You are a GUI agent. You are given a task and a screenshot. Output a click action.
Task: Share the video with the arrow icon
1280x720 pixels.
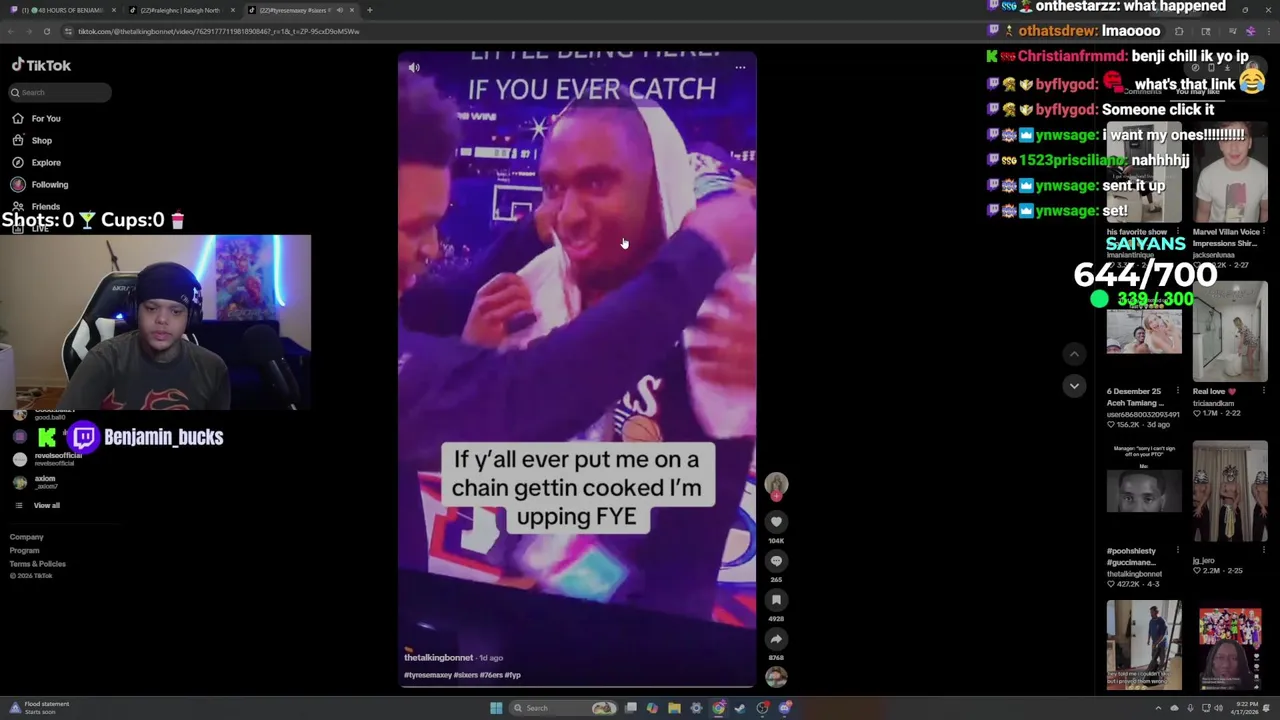coord(776,639)
